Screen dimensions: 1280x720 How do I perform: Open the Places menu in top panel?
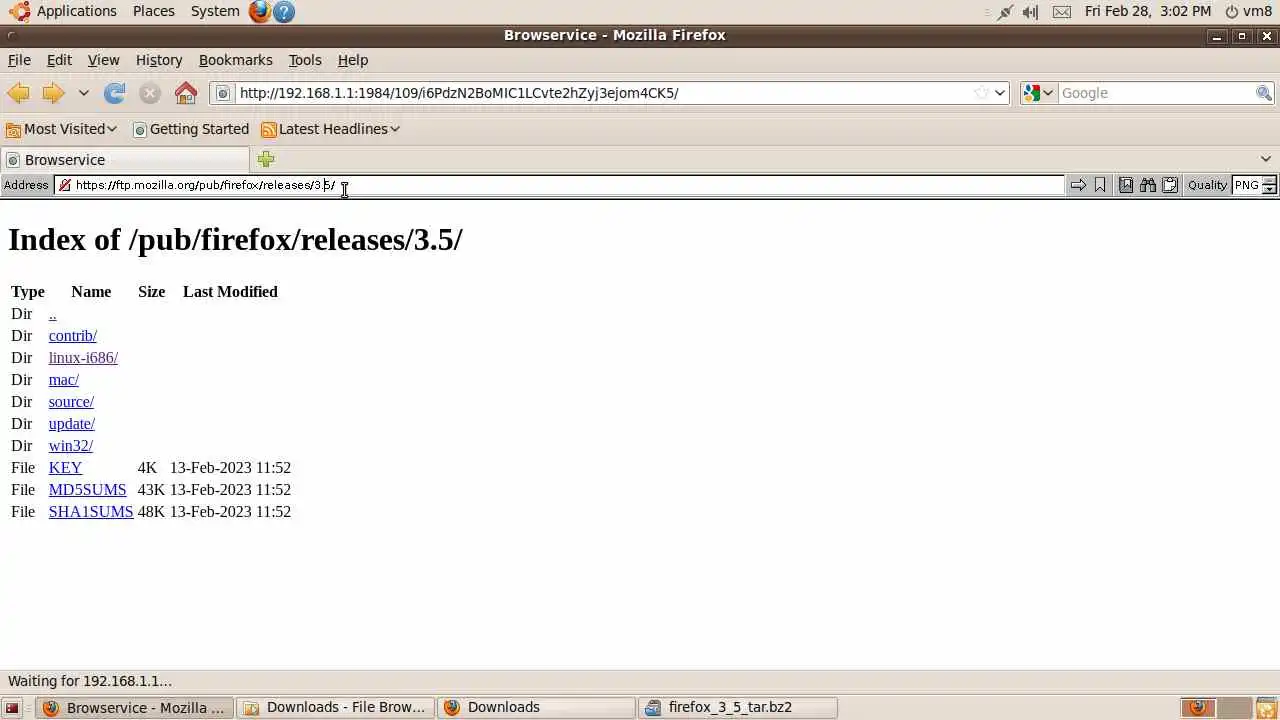153,11
